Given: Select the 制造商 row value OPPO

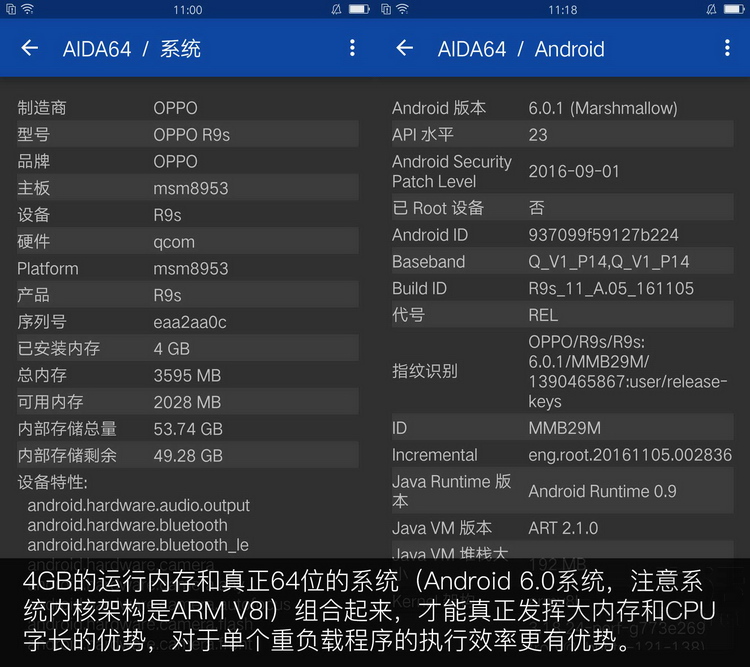Looking at the screenshot, I should tap(175, 108).
